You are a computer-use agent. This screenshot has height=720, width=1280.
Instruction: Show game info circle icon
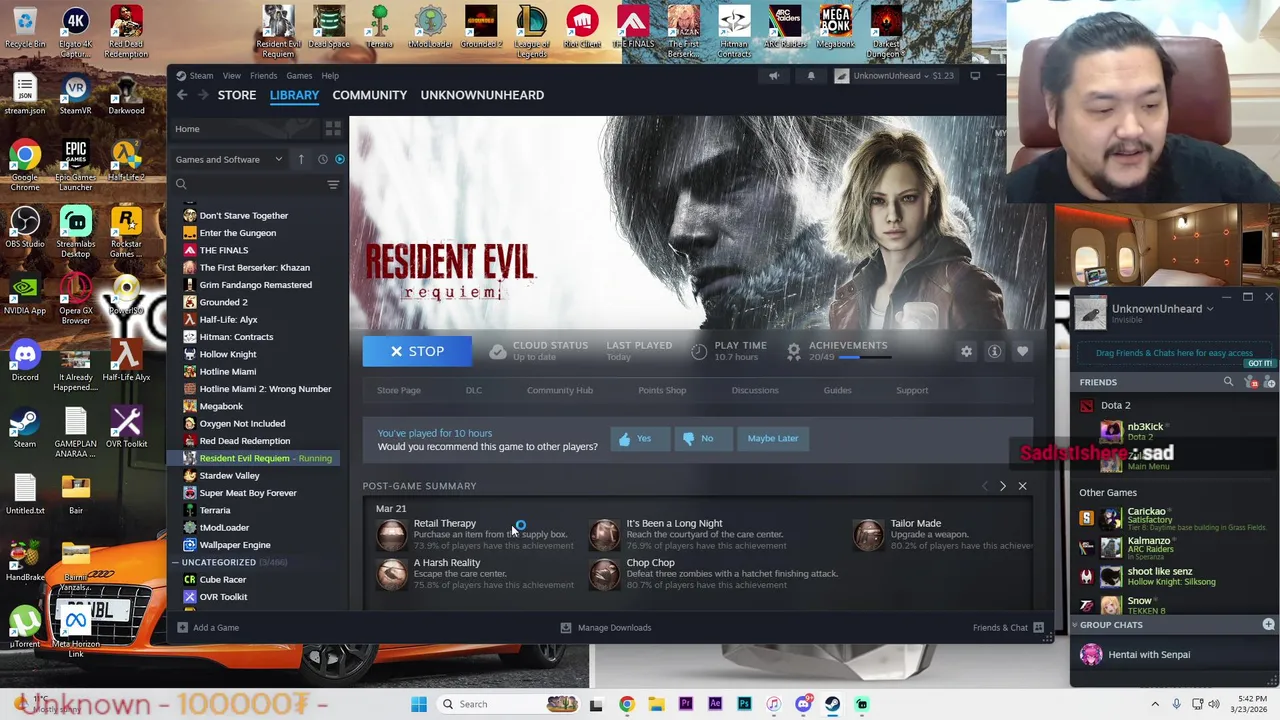click(994, 352)
